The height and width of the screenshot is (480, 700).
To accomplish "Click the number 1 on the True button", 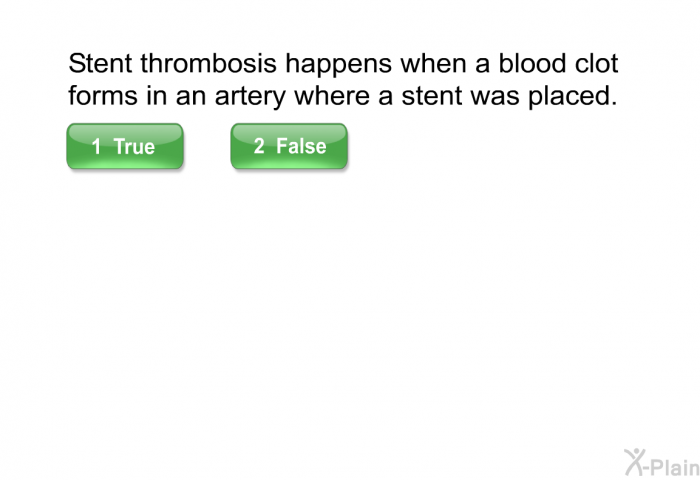I will [96, 146].
